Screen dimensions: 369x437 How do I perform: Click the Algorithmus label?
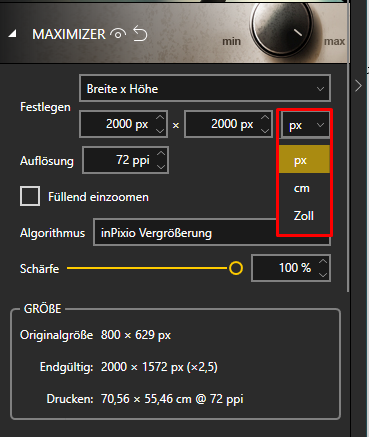click(x=52, y=232)
